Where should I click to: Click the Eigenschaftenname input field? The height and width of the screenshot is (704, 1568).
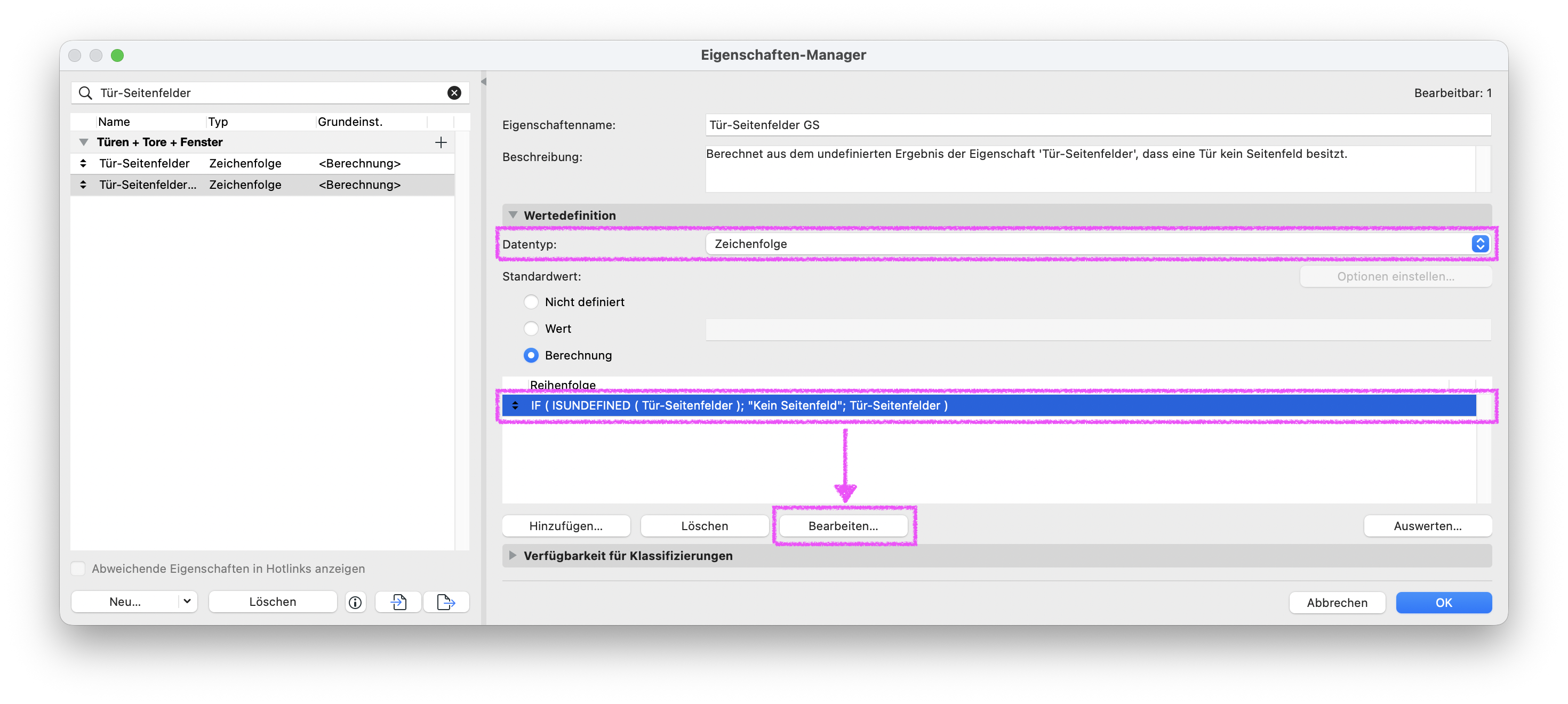click(1099, 125)
